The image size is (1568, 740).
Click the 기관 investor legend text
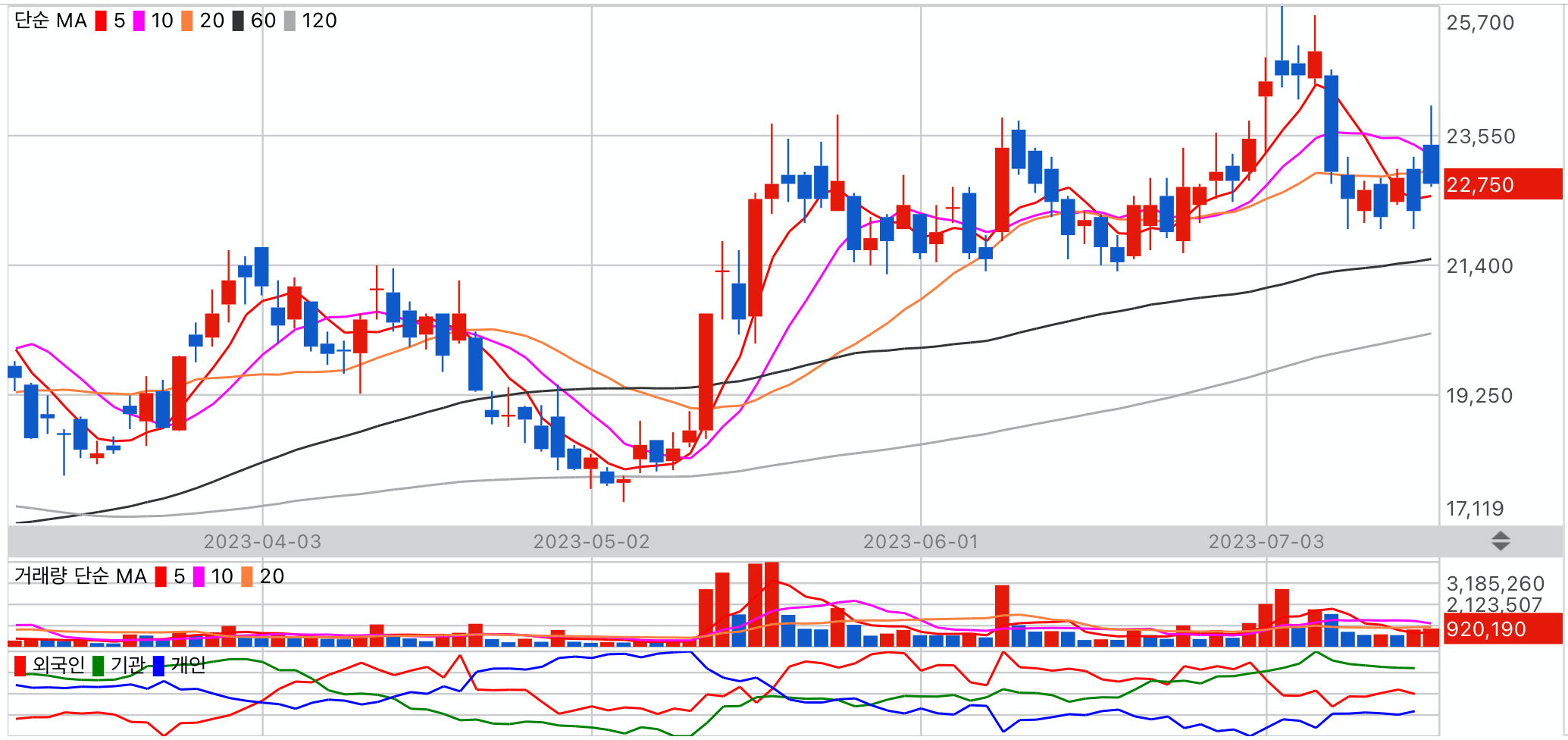click(127, 665)
